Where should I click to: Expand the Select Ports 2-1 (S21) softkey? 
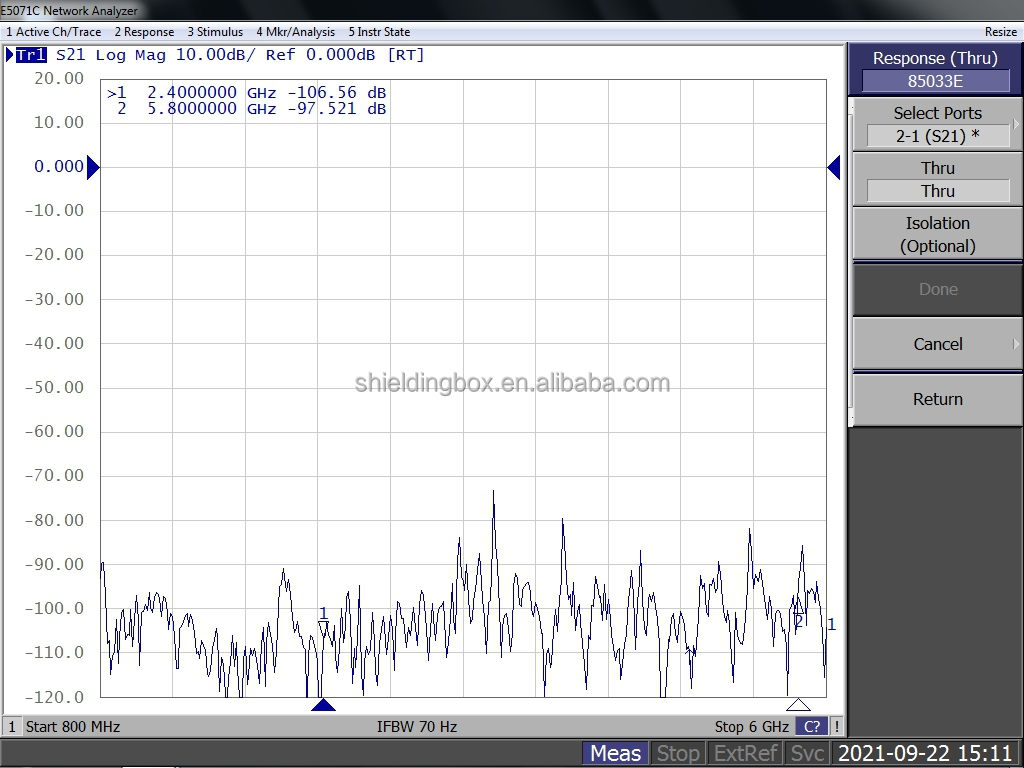click(937, 124)
